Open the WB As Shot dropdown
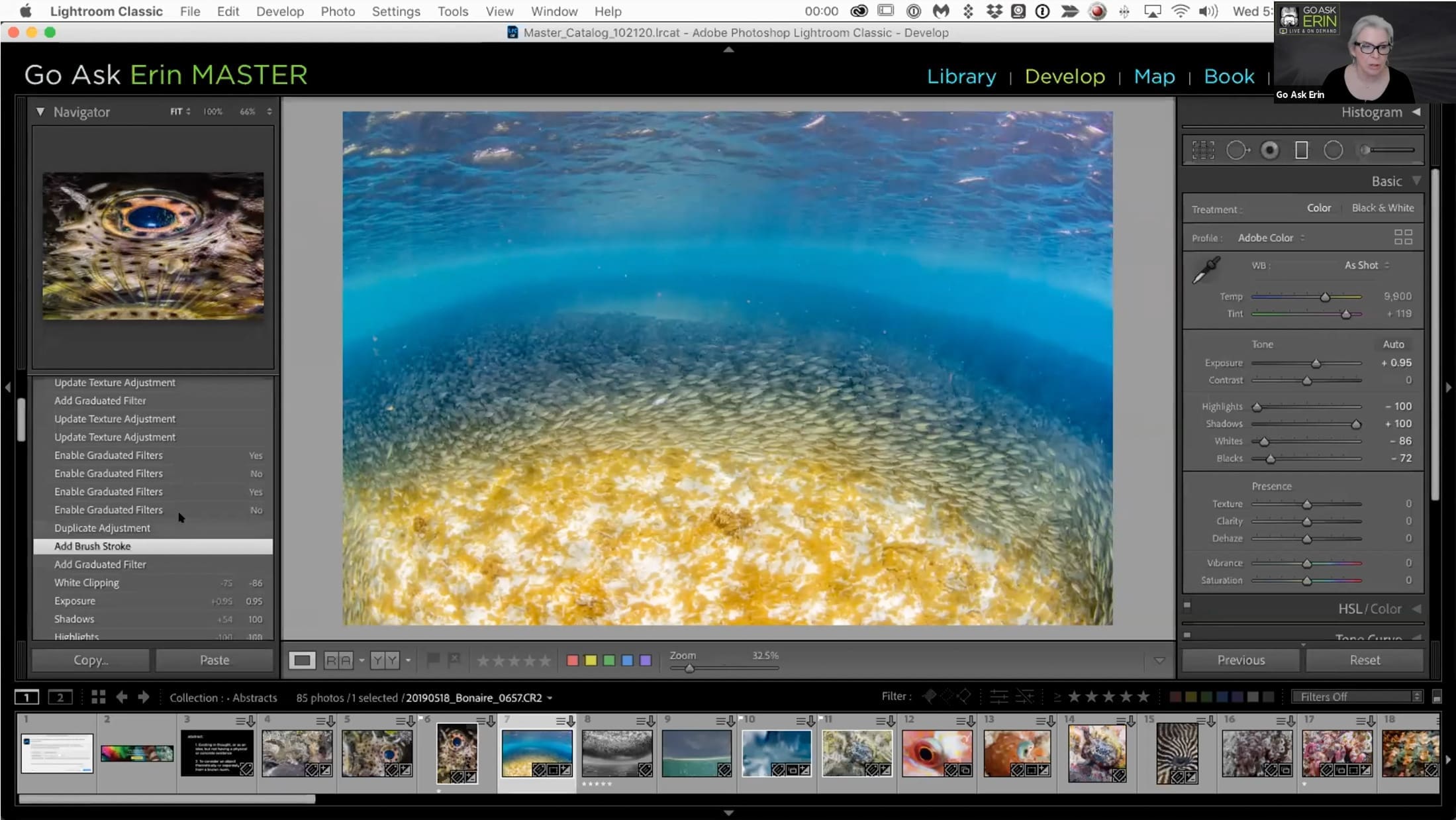The width and height of the screenshot is (1456, 820). click(1366, 265)
